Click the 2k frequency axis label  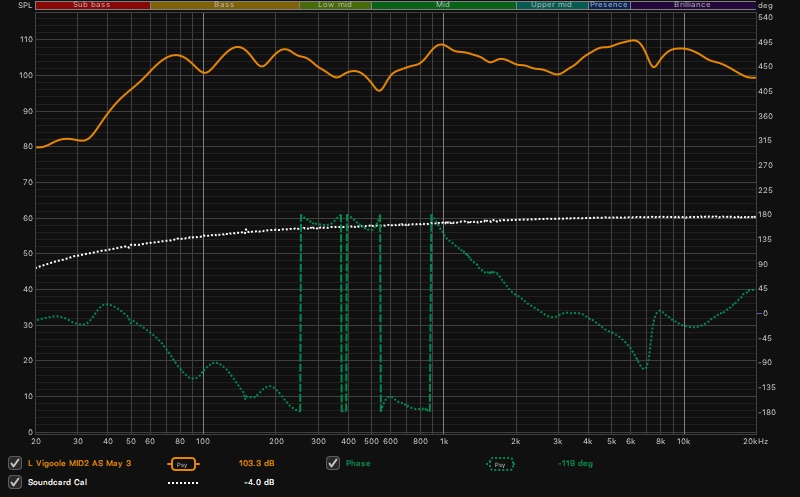point(516,441)
